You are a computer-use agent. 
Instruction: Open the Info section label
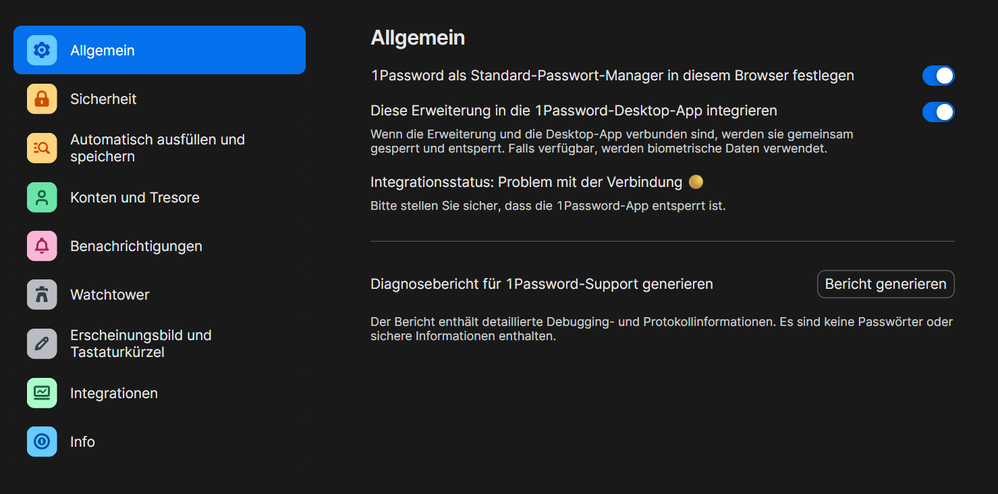(x=83, y=441)
